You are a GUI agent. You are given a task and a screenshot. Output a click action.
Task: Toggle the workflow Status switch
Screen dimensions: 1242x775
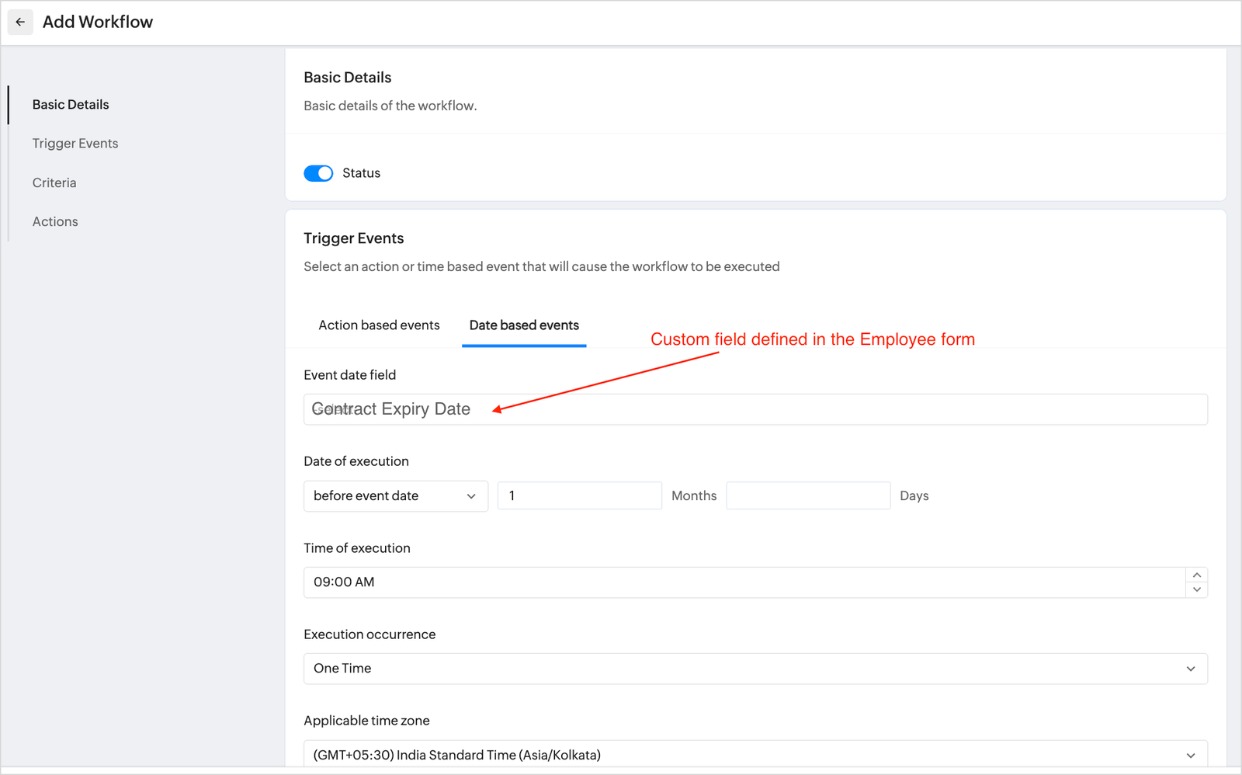318,173
